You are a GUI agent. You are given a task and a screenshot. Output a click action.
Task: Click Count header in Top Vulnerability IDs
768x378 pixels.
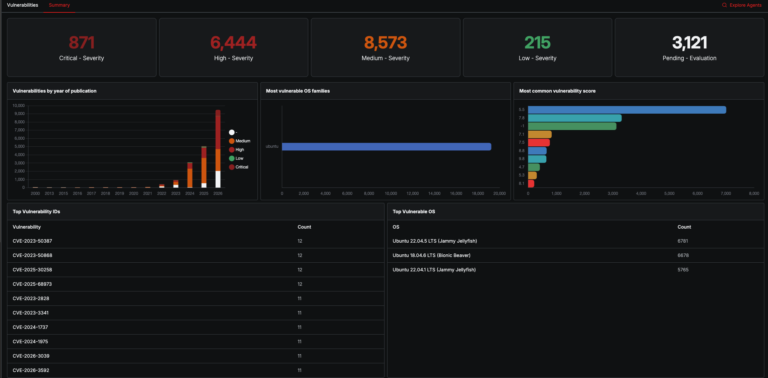click(x=304, y=227)
